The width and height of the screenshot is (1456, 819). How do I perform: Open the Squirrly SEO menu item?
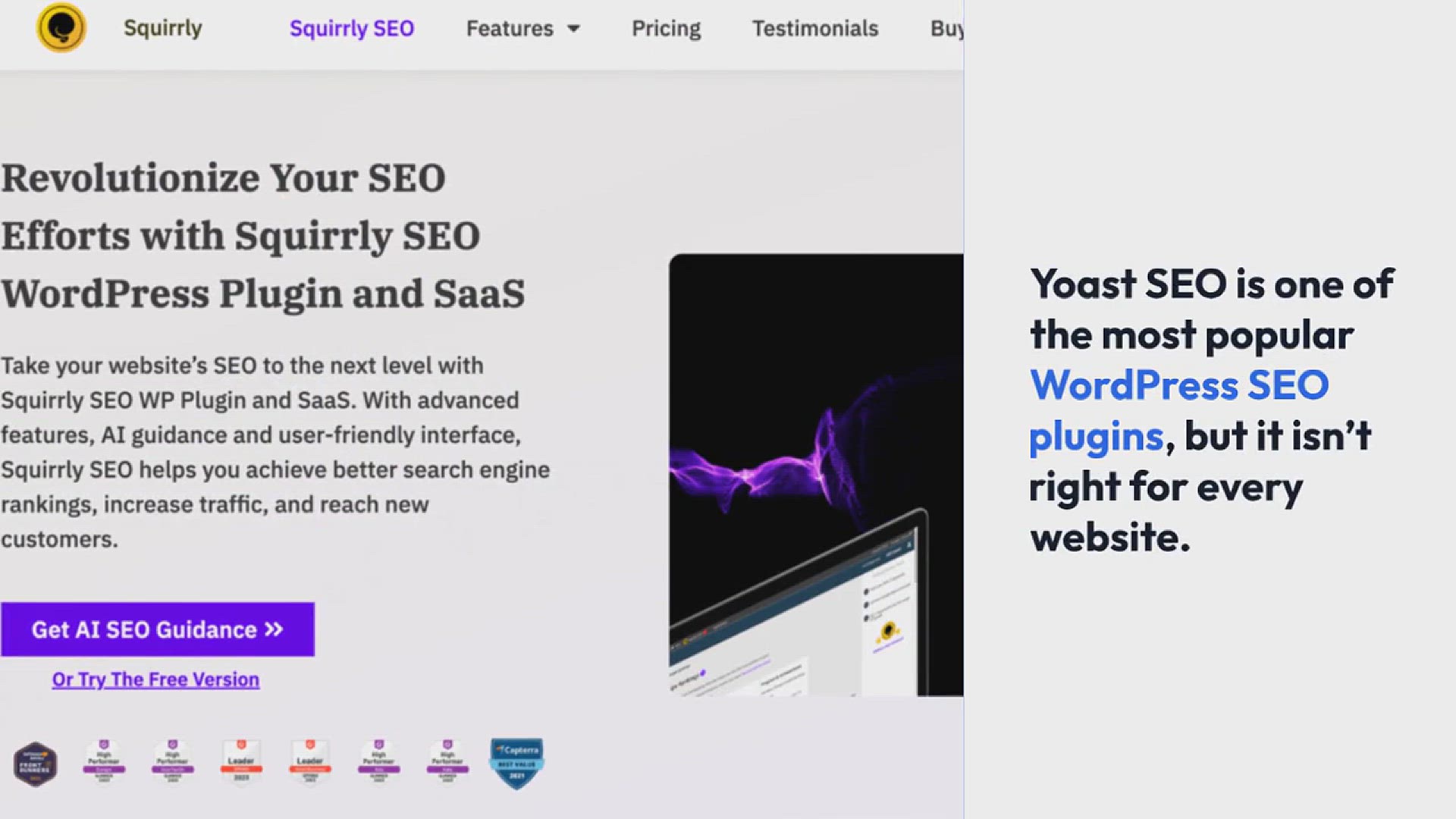pyautogui.click(x=352, y=29)
